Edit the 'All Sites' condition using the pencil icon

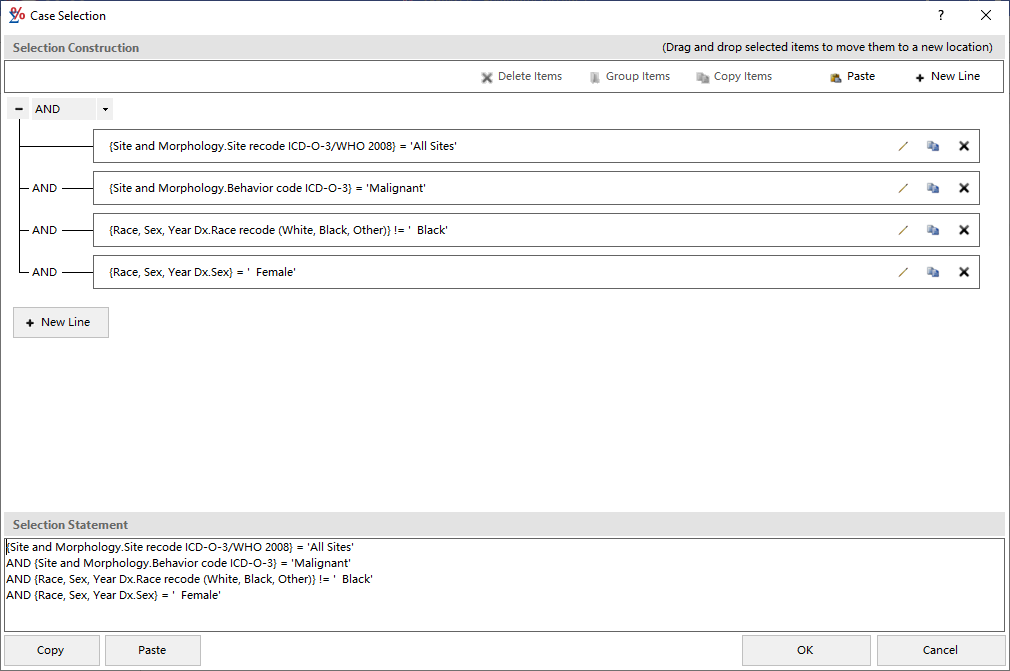coord(903,146)
